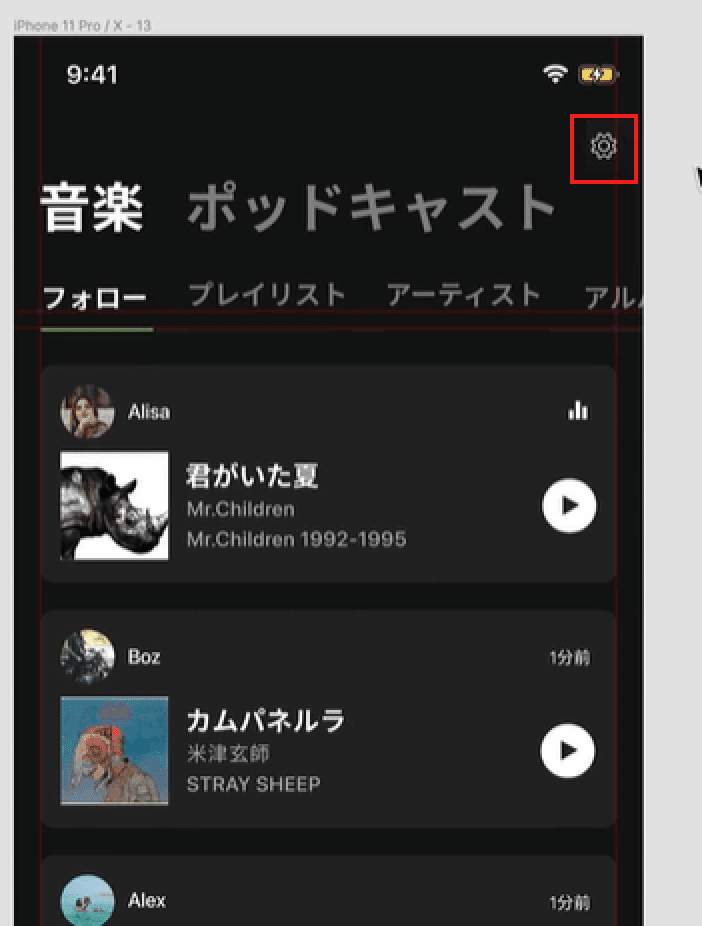Click the equalizer bars icon on Alisa's card

577,410
